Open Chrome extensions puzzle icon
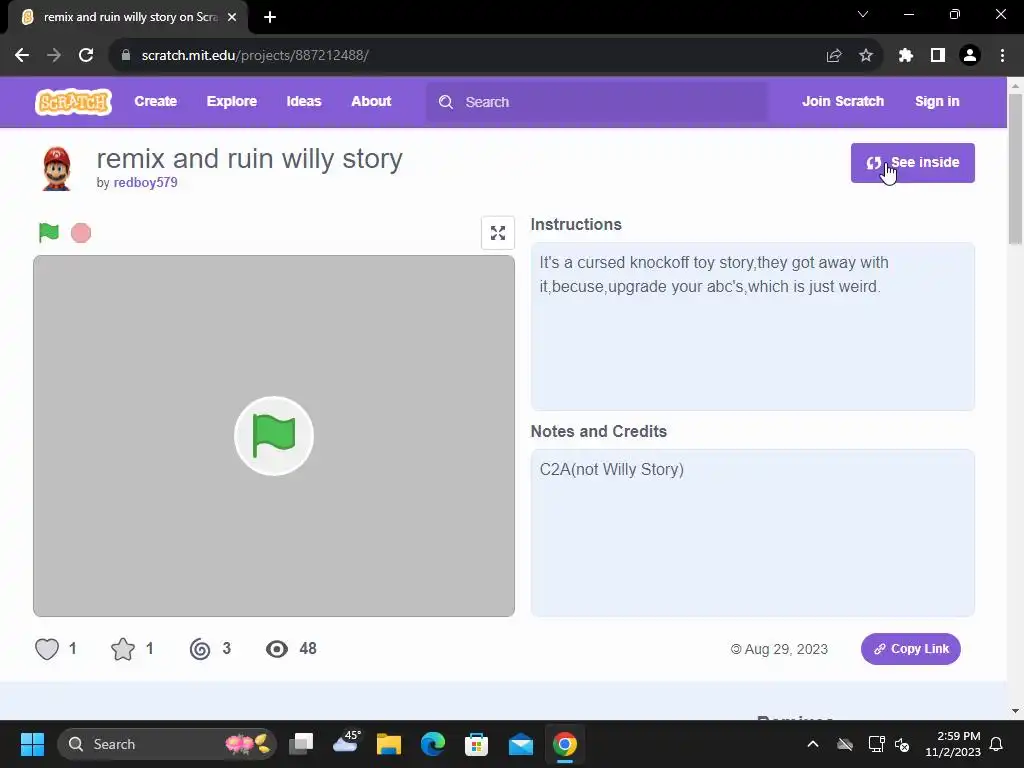This screenshot has width=1024, height=768. point(906,56)
